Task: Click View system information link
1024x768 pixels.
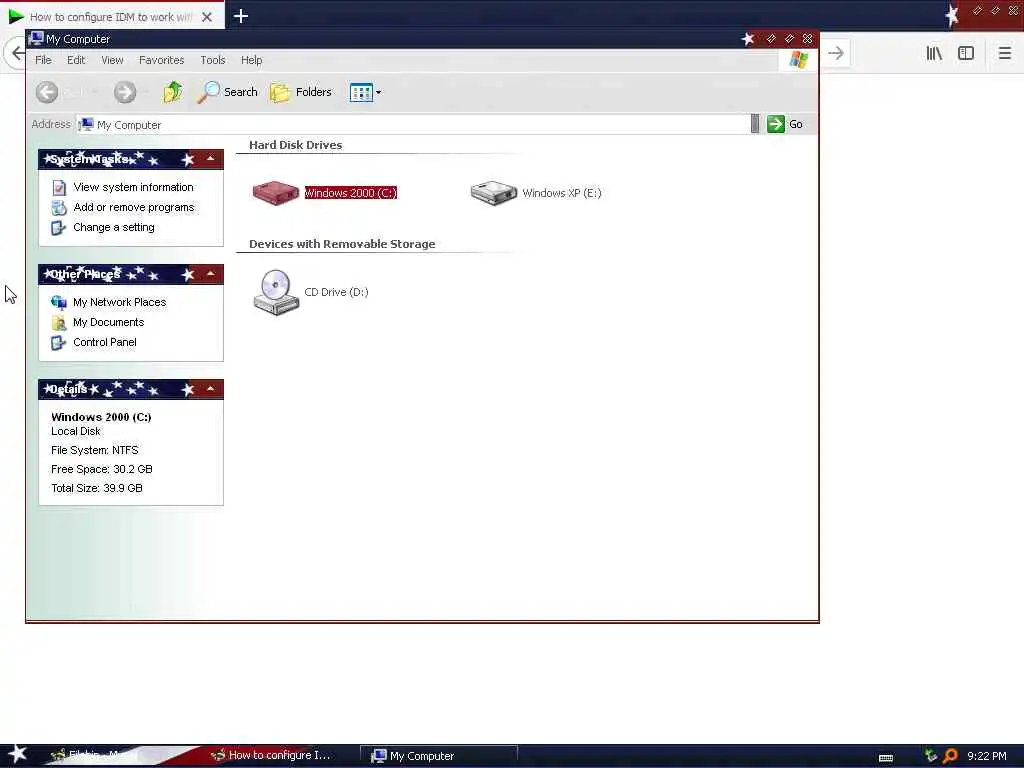Action: pos(133,187)
